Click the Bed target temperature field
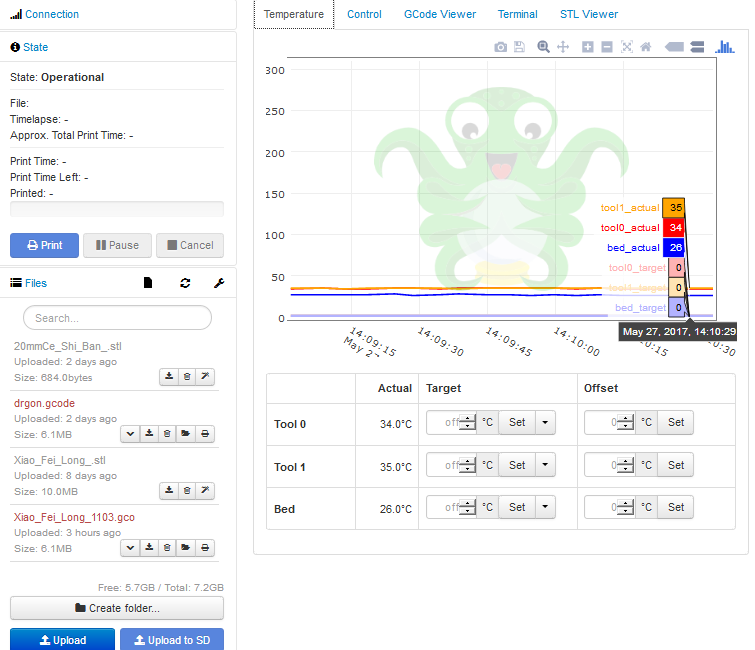Screen dimensions: 755x650 [x=451, y=507]
